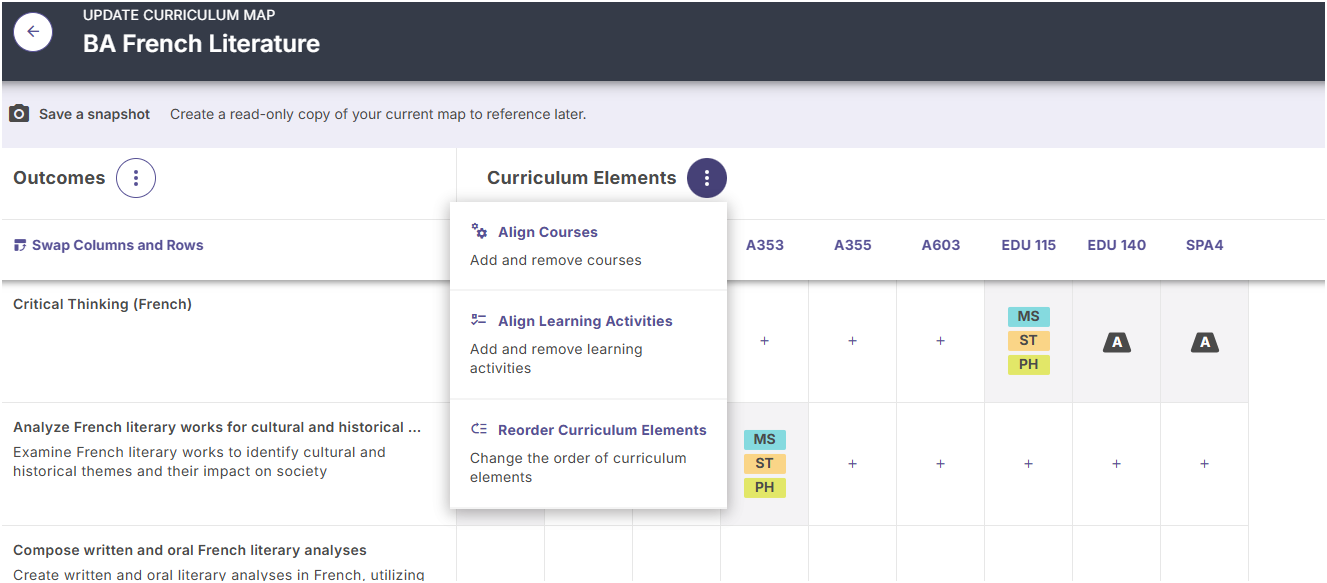Screen dimensions: 1327x583
Task: Close the Curriculum Elements three-dot menu
Action: coord(707,178)
